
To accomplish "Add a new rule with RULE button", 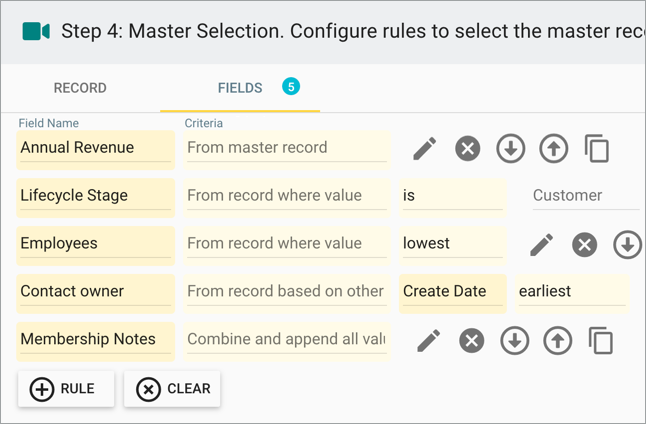I will (x=66, y=389).
